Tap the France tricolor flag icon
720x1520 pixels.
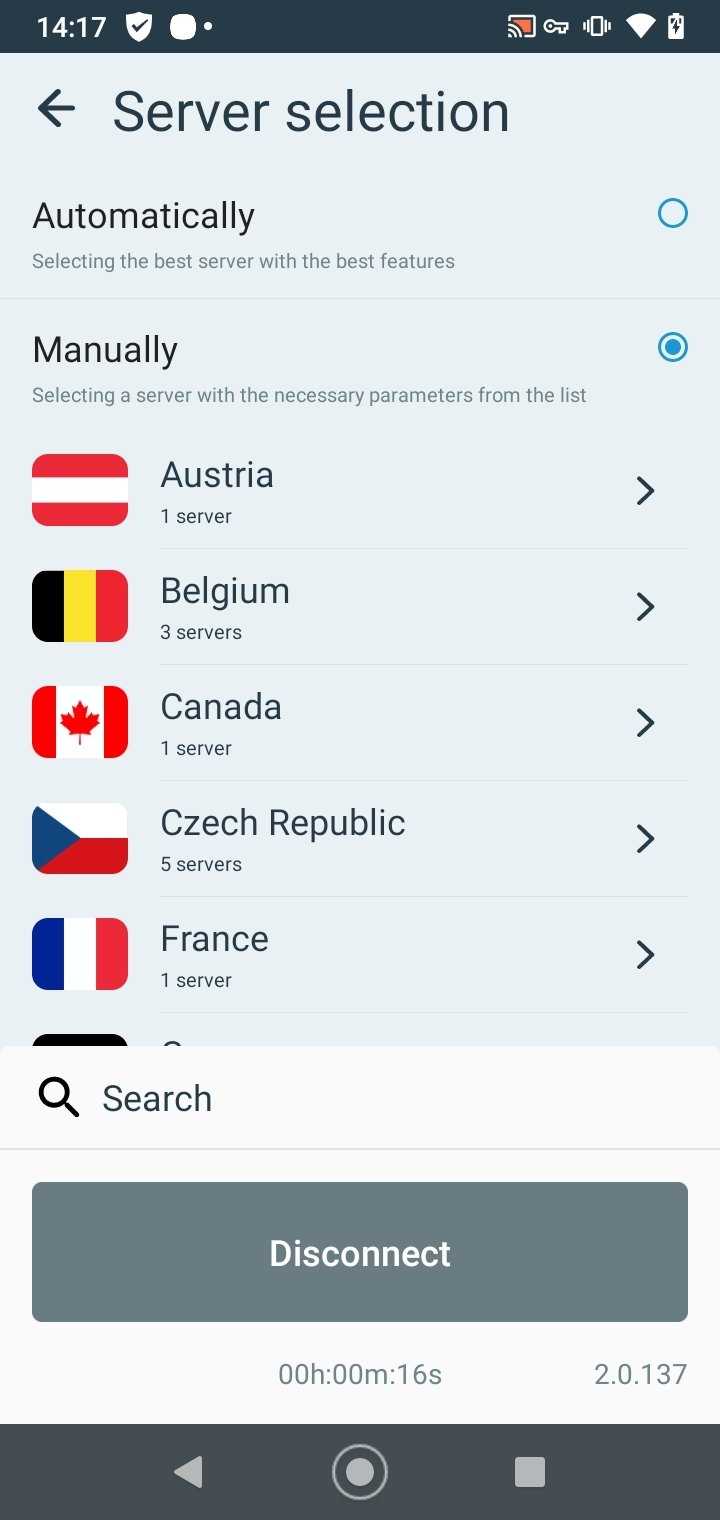(80, 954)
